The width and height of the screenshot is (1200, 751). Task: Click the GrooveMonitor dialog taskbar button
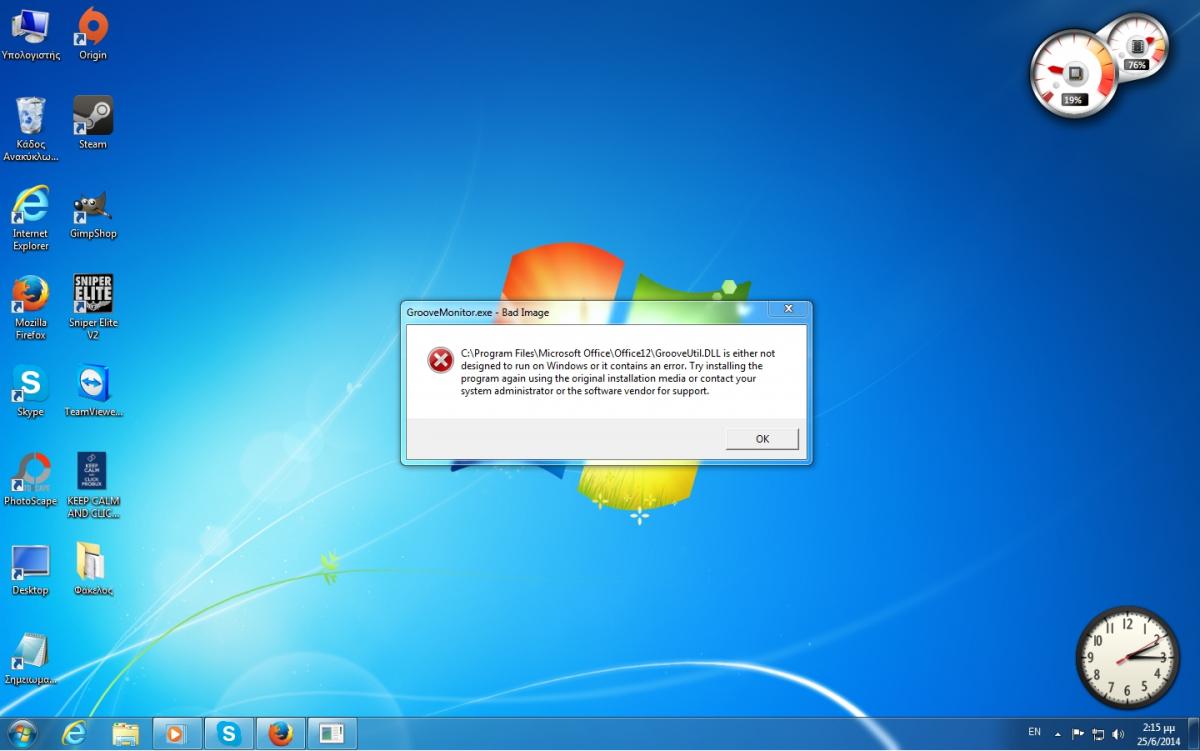tap(332, 734)
